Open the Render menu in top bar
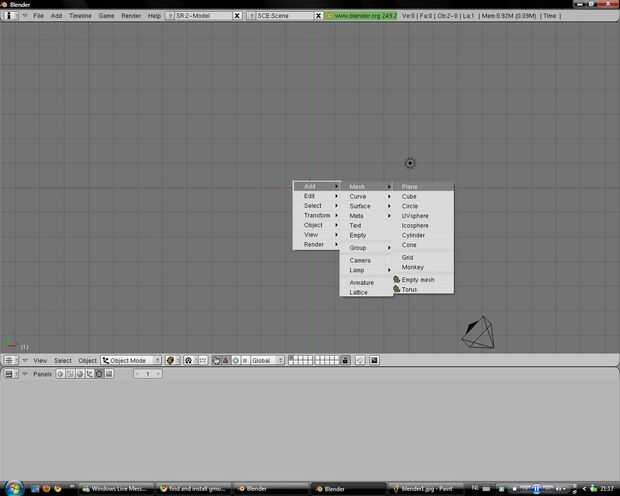This screenshot has width=620, height=496. [x=131, y=16]
